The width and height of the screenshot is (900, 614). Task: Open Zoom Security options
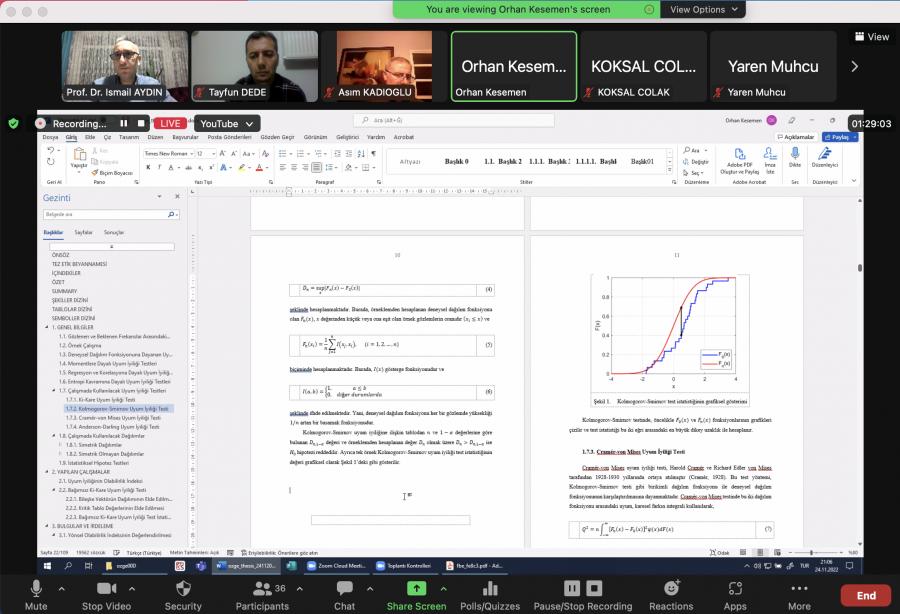[x=183, y=594]
